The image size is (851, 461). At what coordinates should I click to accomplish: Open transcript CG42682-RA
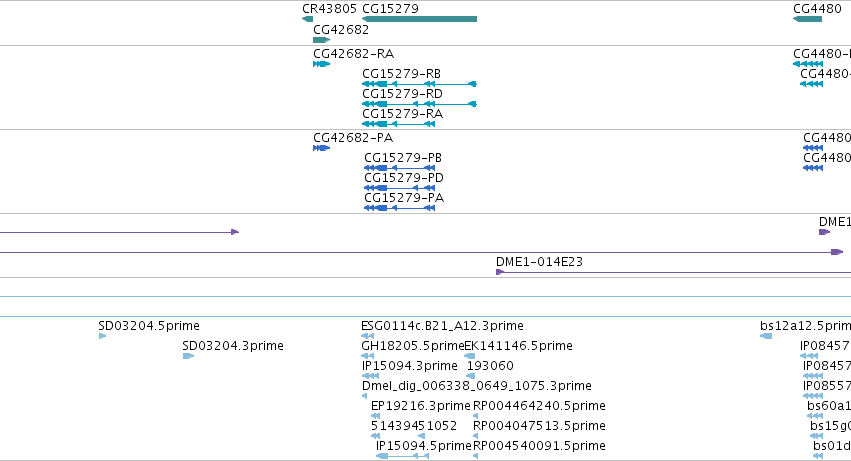pyautogui.click(x=353, y=54)
